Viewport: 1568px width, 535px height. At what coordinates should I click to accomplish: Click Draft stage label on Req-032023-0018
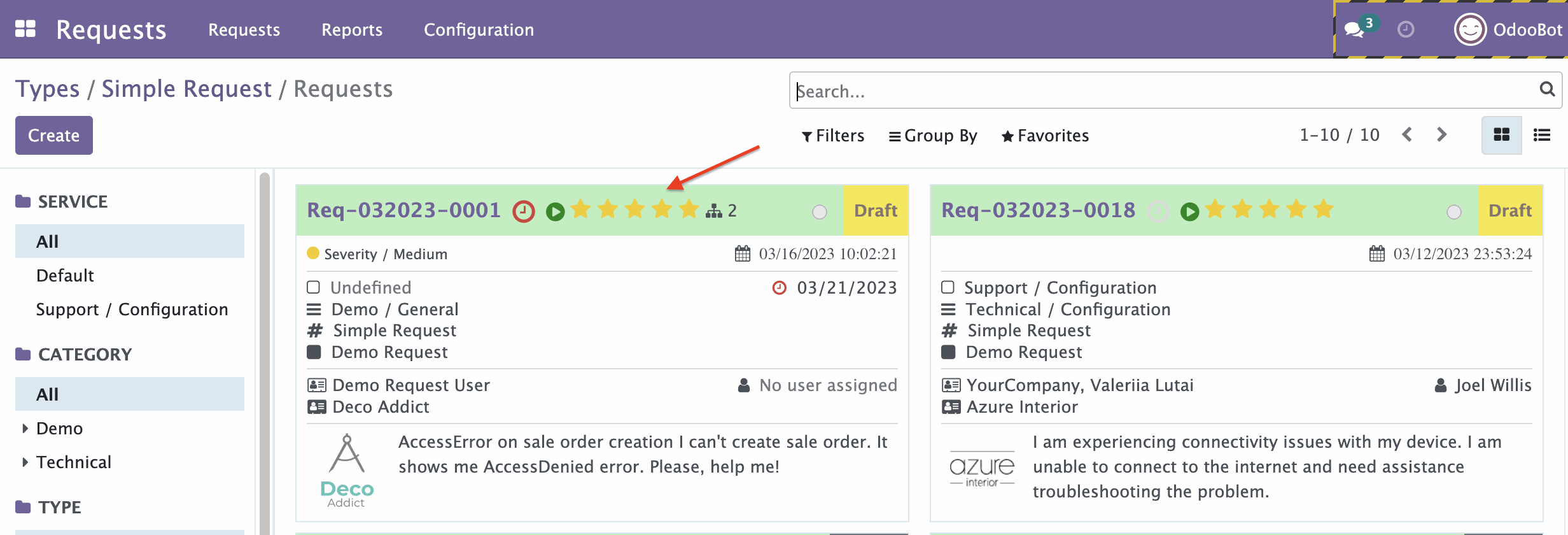tap(1510, 211)
